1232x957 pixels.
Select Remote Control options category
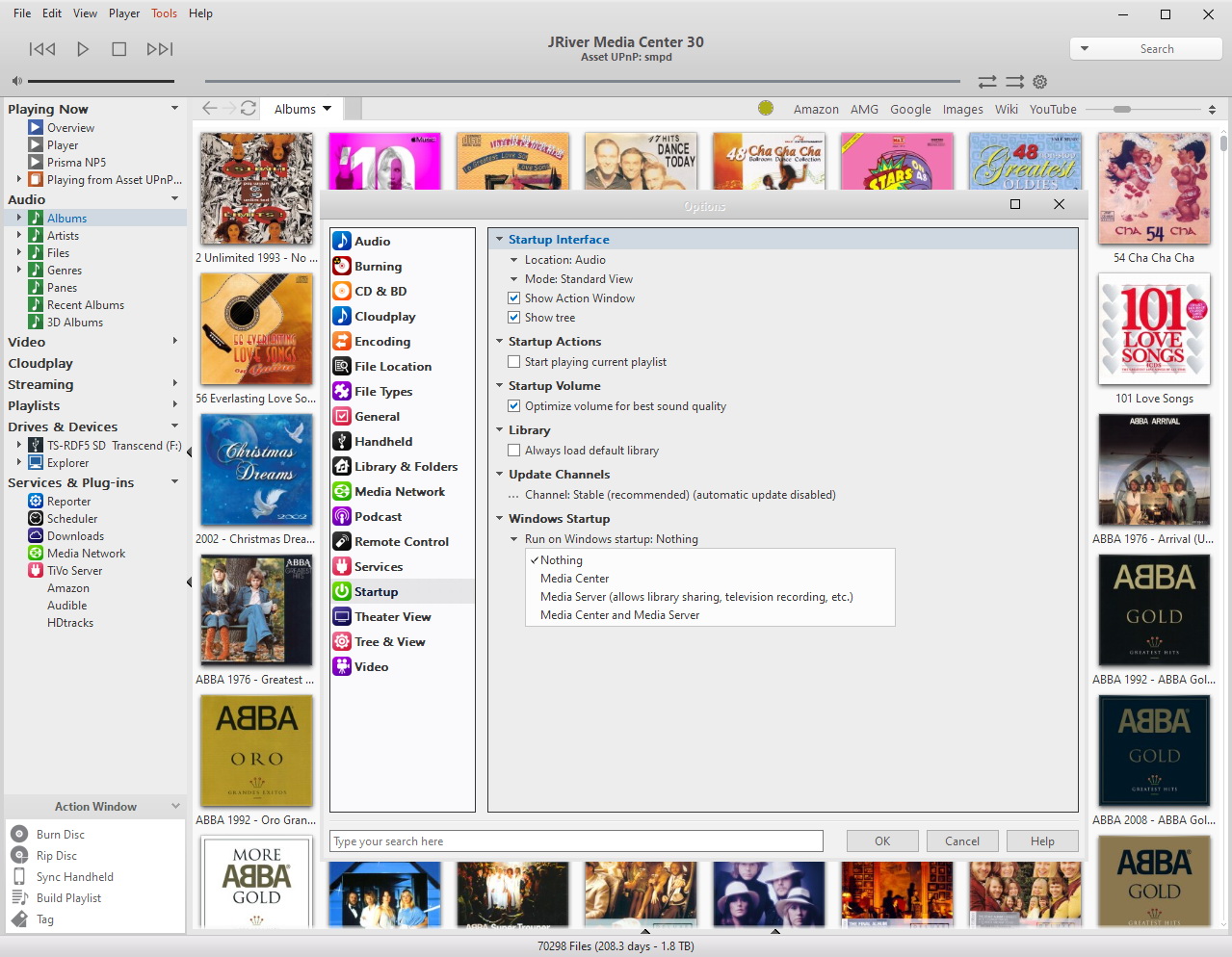403,542
